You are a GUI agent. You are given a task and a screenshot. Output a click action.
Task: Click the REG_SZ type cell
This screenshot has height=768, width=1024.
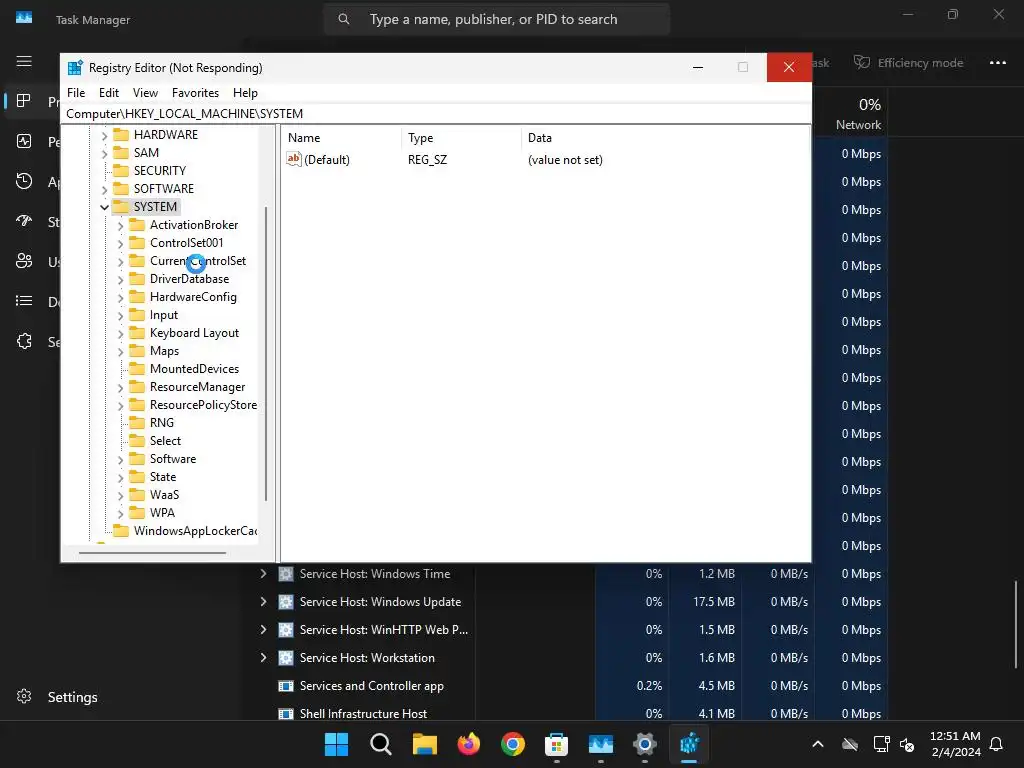click(427, 160)
